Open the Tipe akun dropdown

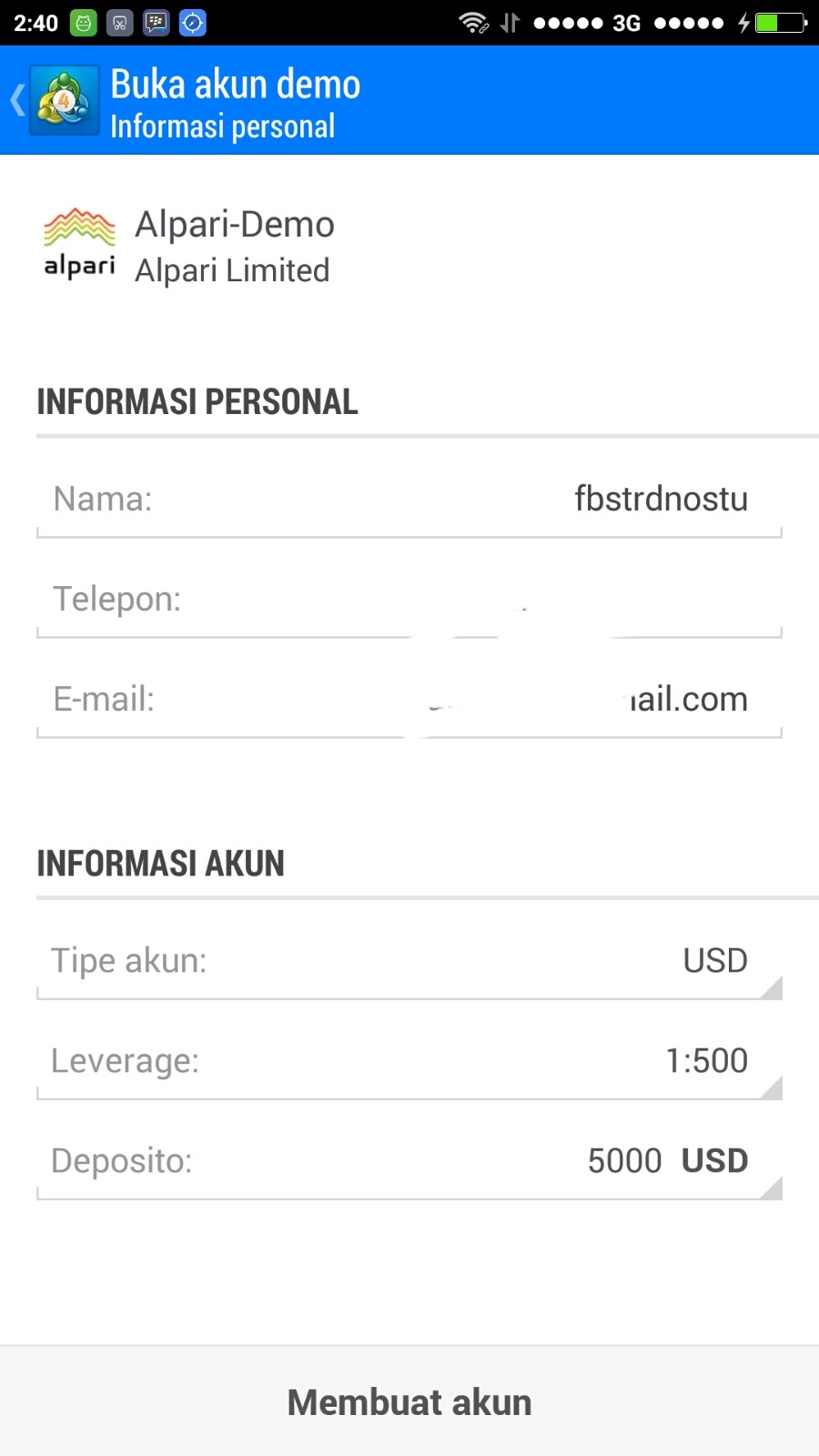coord(409,961)
